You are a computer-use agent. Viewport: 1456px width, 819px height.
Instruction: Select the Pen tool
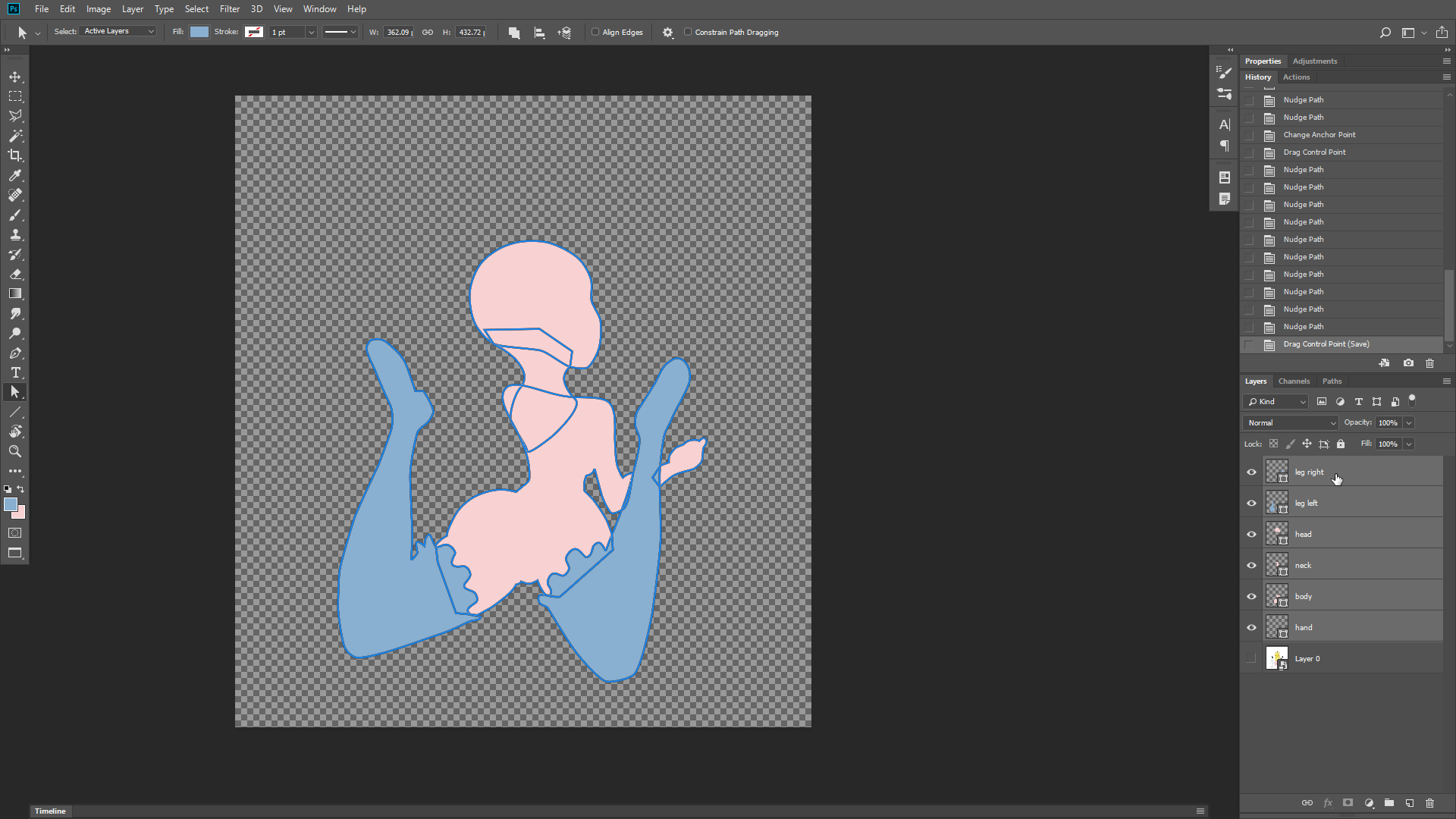click(15, 353)
